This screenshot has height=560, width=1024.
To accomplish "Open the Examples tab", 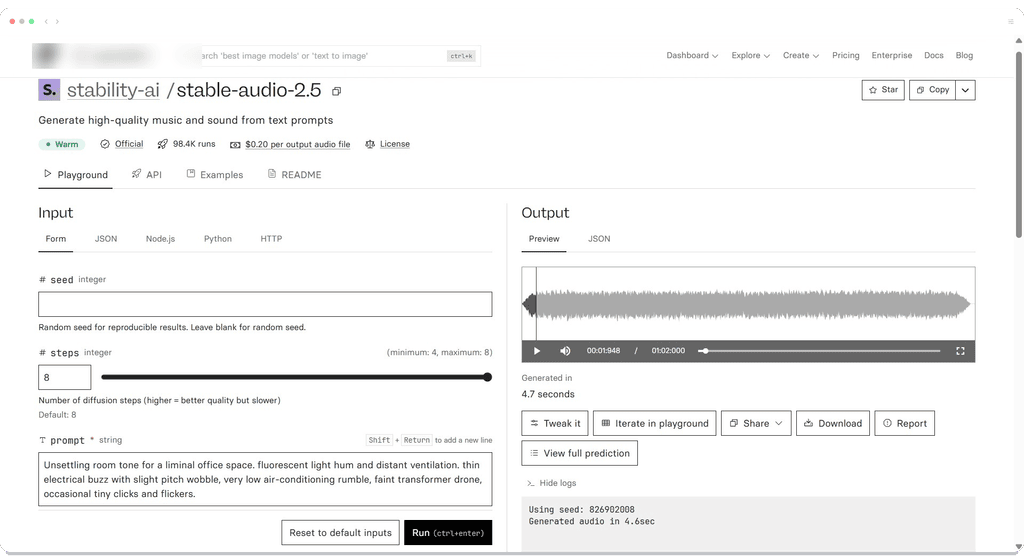I will tap(215, 175).
